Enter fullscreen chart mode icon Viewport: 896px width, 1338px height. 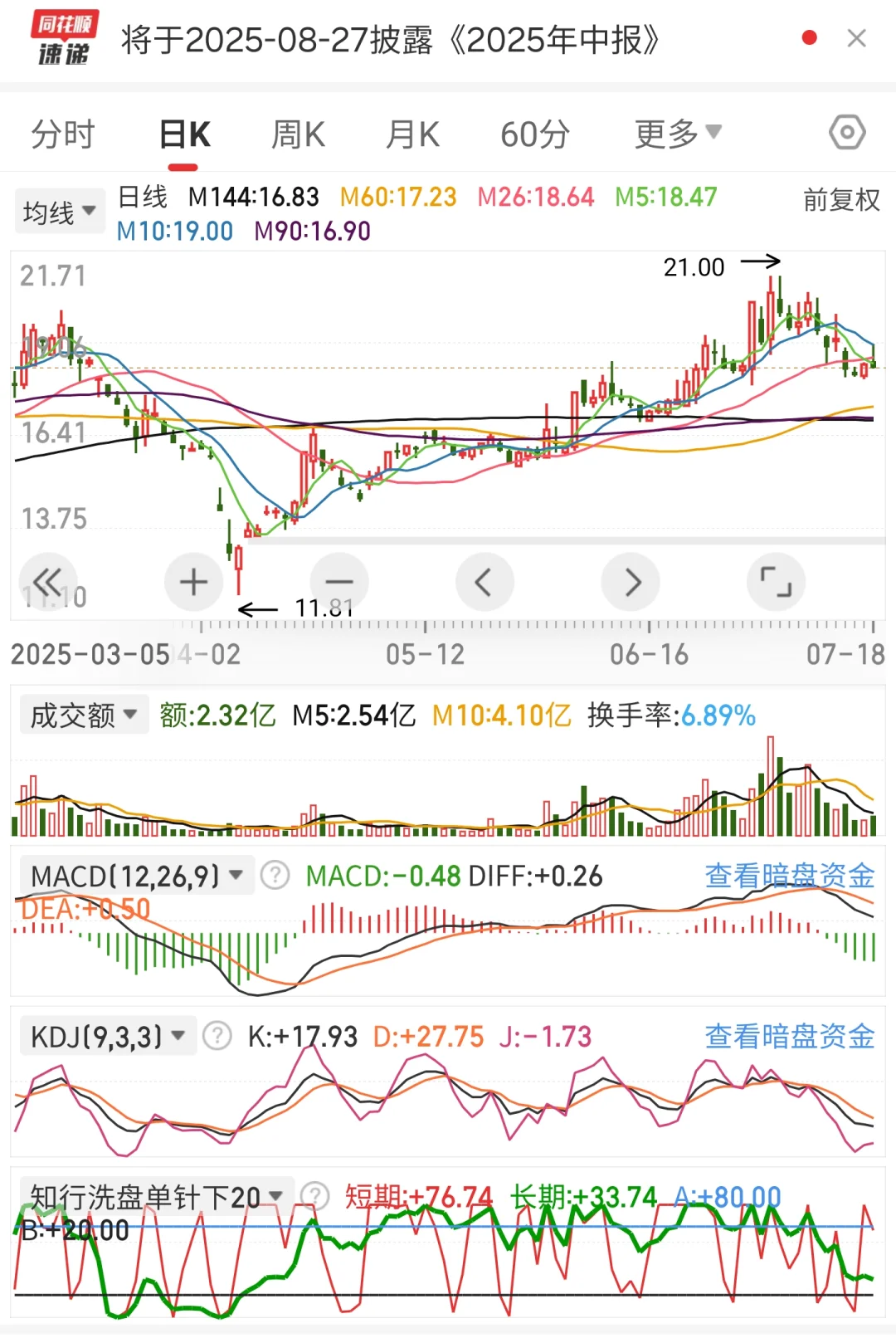click(776, 582)
